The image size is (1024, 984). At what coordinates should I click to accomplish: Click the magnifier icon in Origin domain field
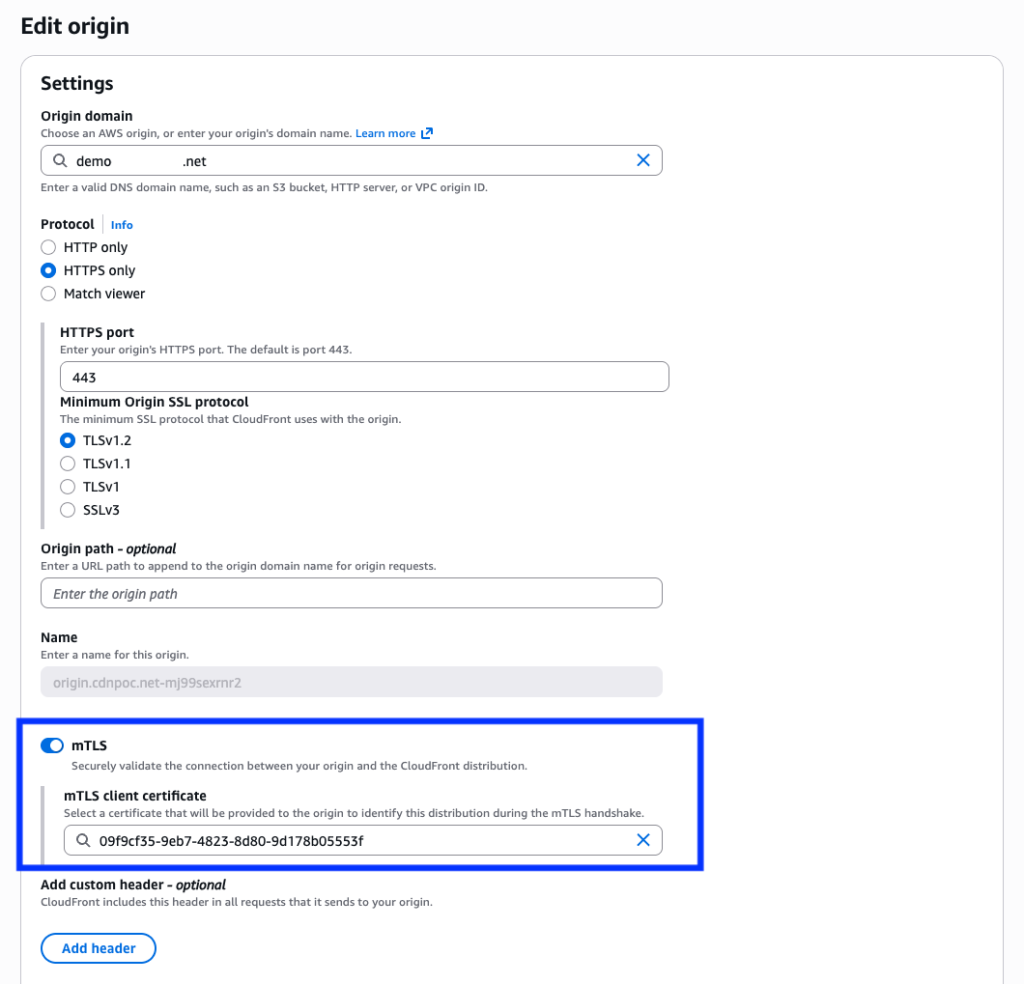pos(59,160)
